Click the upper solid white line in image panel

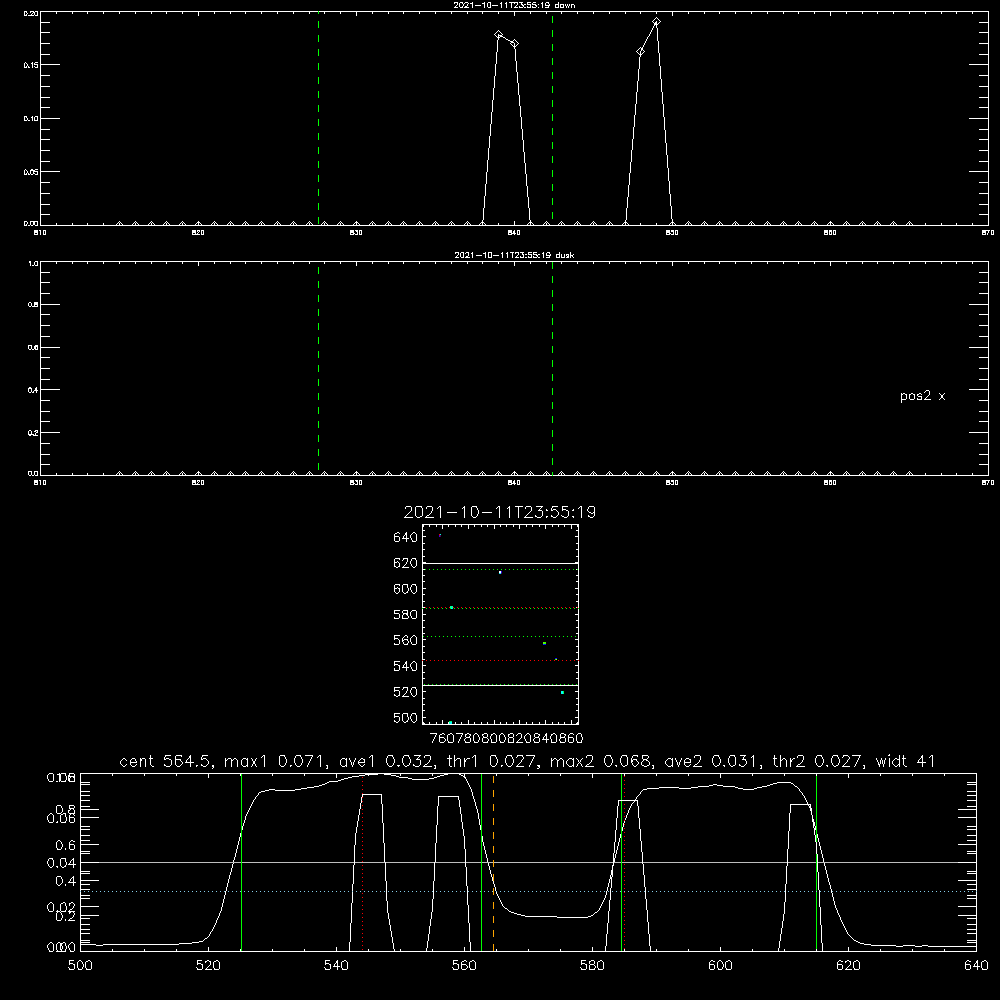click(x=500, y=563)
